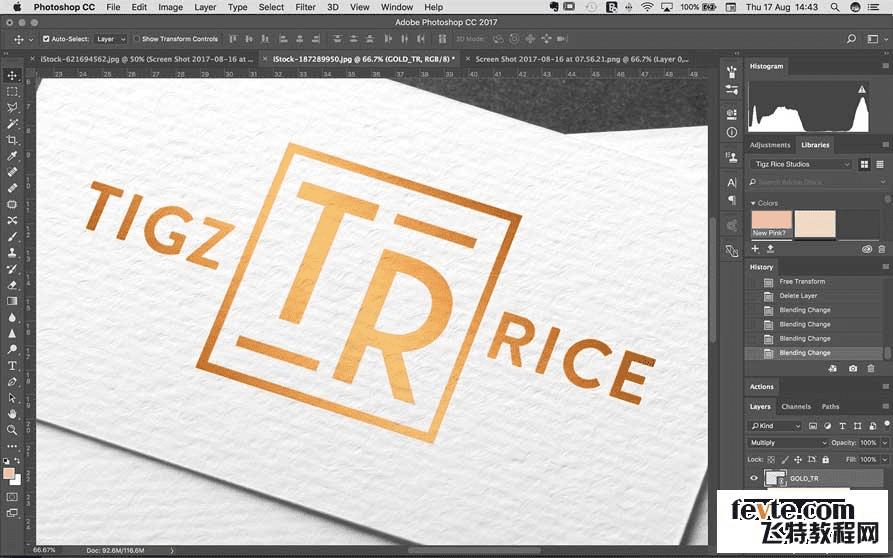The height and width of the screenshot is (558, 893).
Task: Open the Multiply blend mode dropdown
Action: tap(788, 443)
